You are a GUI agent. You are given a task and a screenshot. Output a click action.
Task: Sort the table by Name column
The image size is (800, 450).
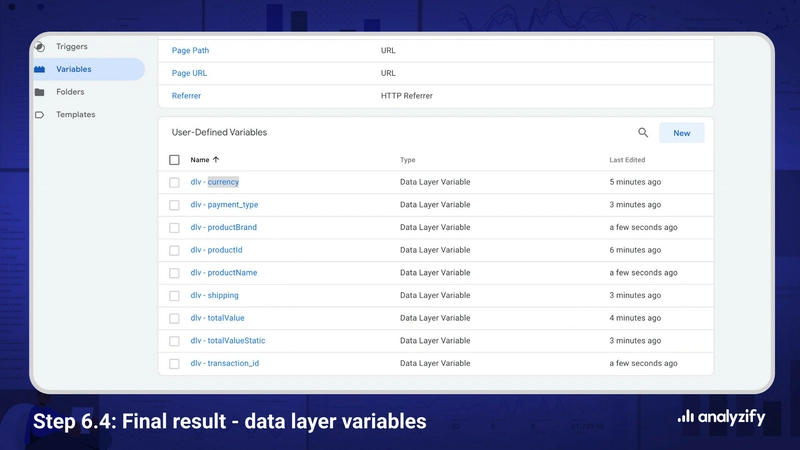click(200, 160)
